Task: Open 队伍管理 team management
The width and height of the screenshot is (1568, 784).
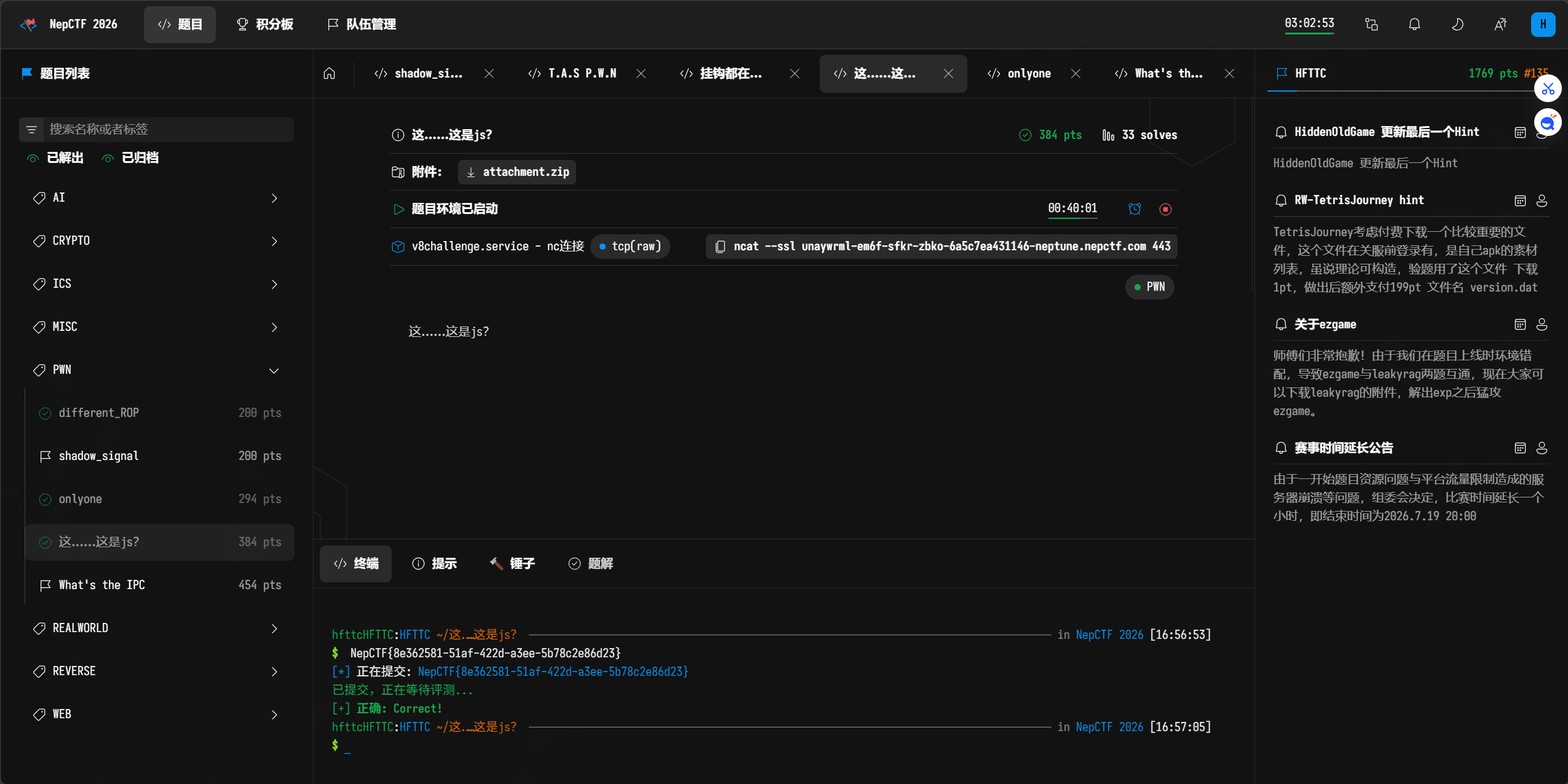Action: pos(362,25)
